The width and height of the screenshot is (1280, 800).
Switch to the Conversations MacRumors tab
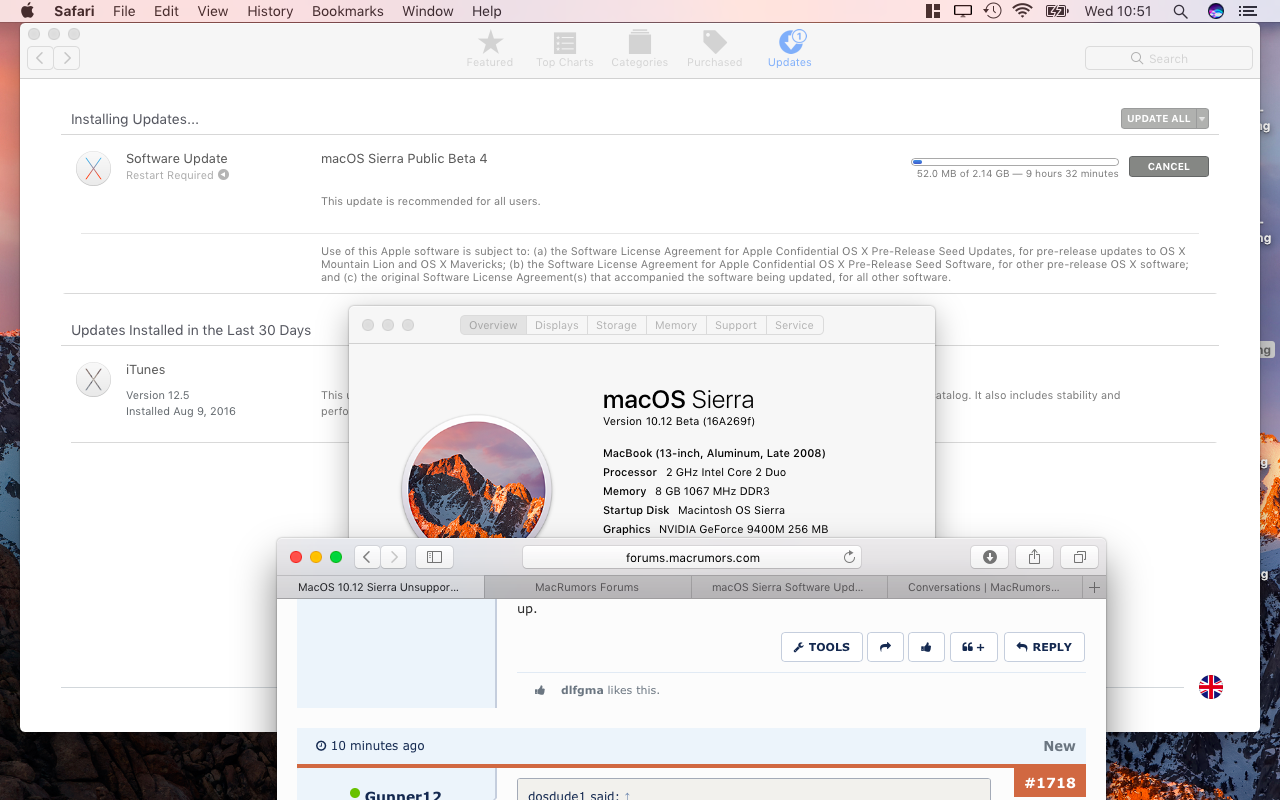(x=984, y=587)
